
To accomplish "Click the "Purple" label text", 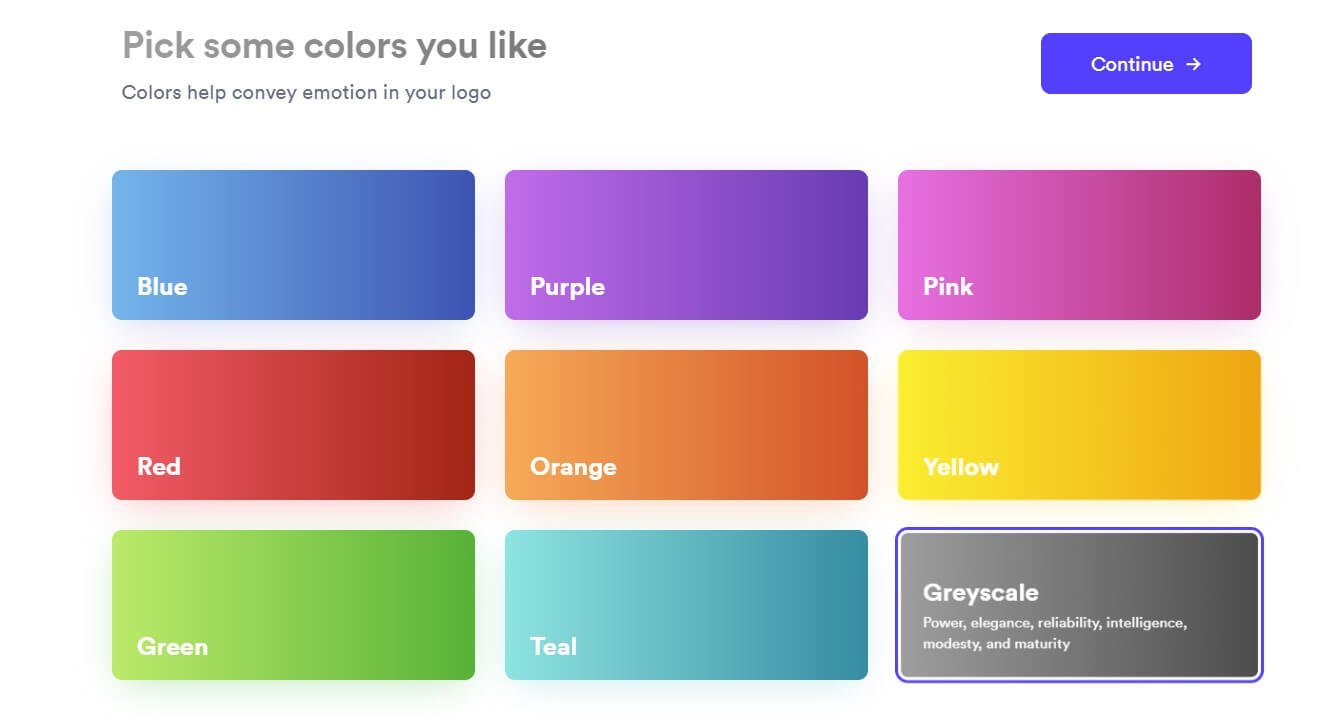I will 567,288.
